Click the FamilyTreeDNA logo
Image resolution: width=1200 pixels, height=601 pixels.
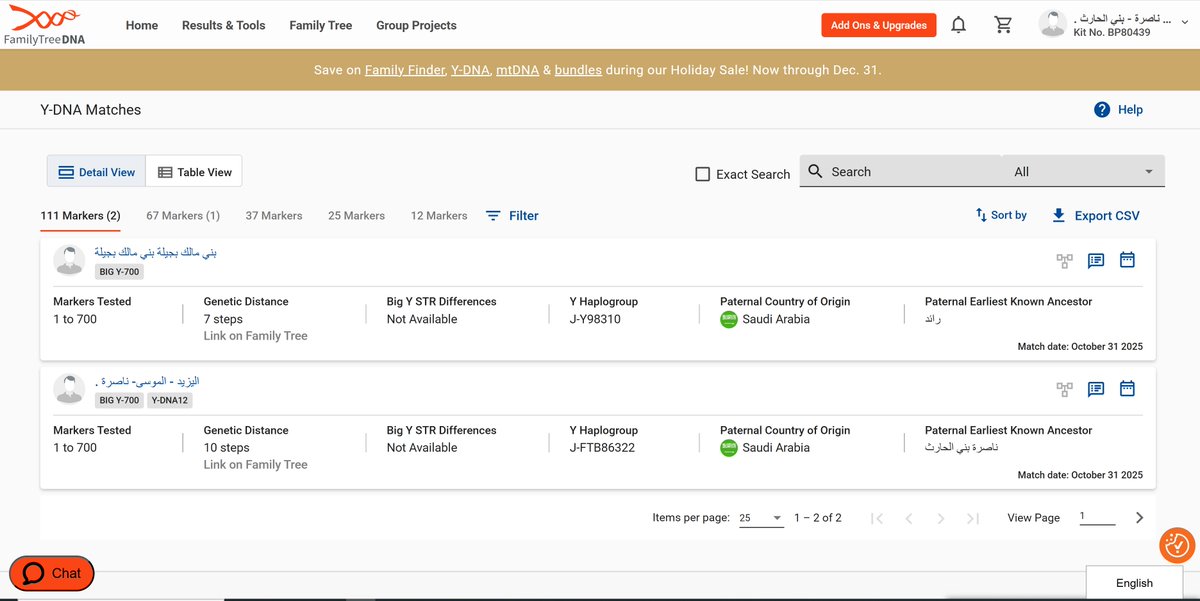click(43, 25)
